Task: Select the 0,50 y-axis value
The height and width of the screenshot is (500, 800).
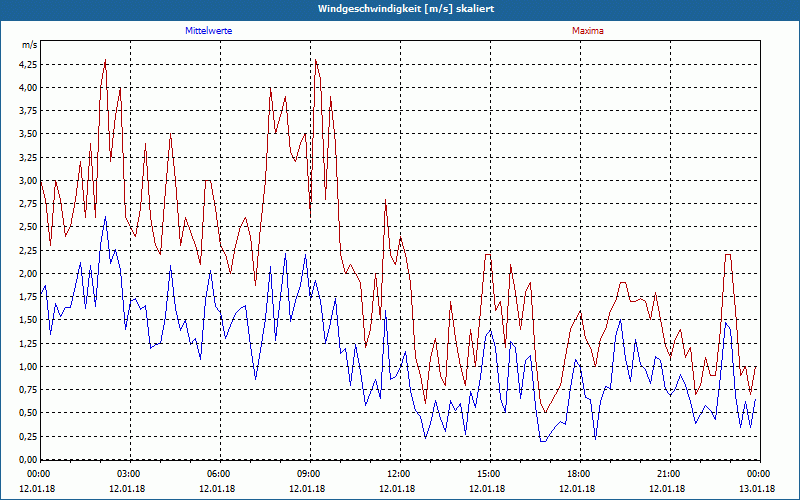Action: (x=28, y=413)
